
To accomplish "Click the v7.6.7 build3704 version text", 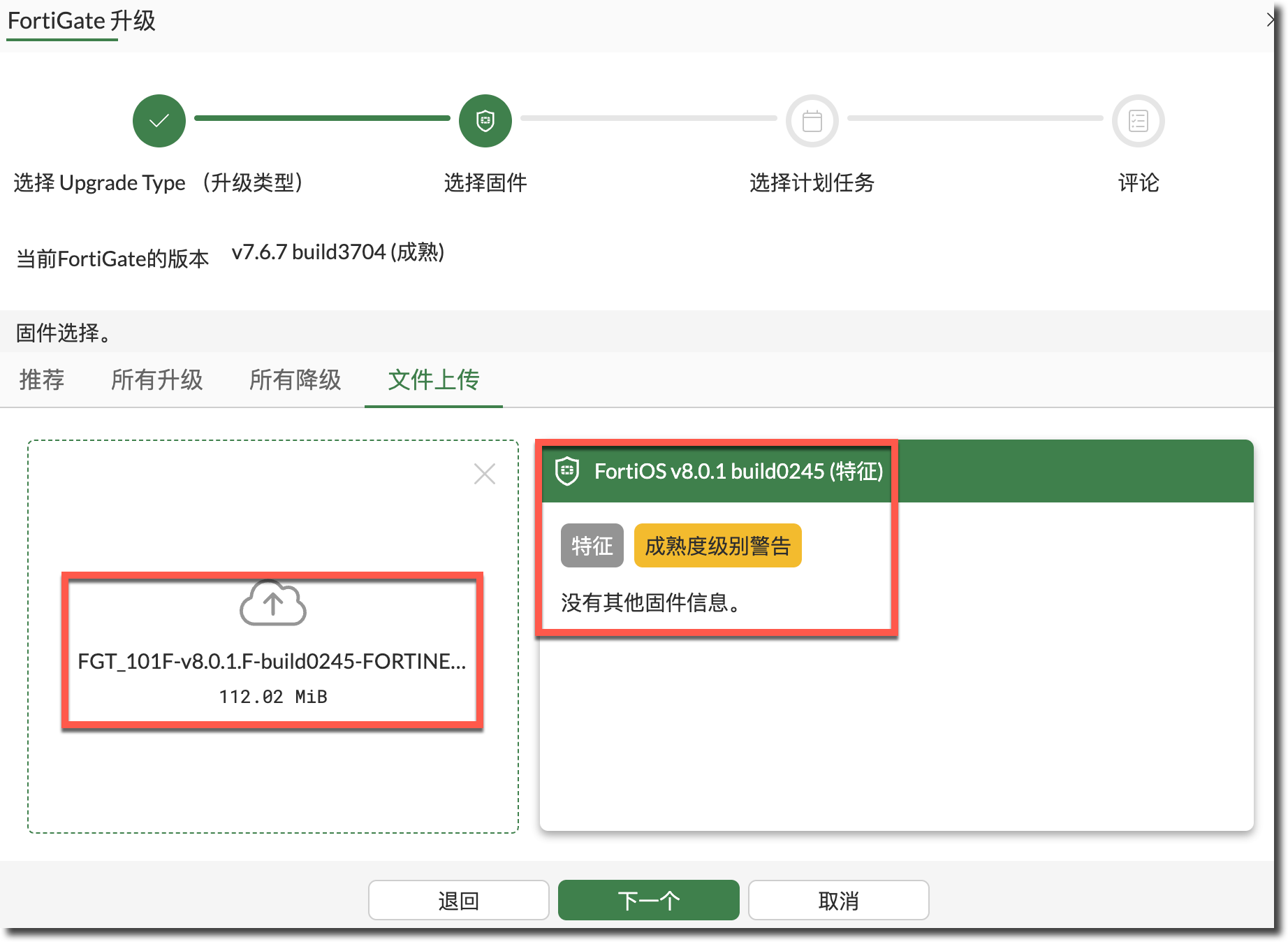I will (338, 252).
